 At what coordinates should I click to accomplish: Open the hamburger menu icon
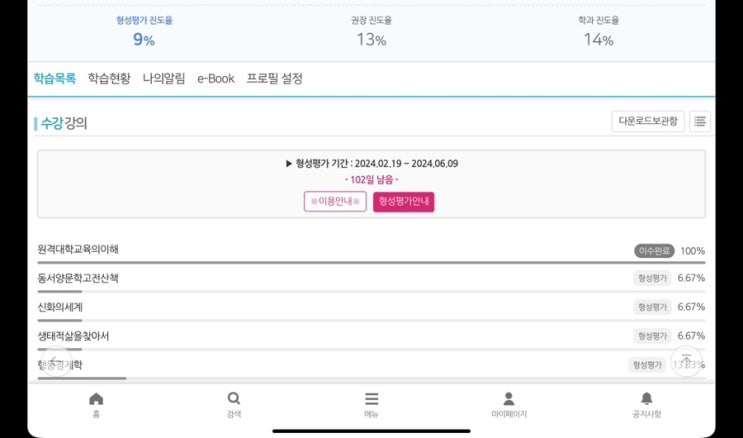pyautogui.click(x=371, y=399)
